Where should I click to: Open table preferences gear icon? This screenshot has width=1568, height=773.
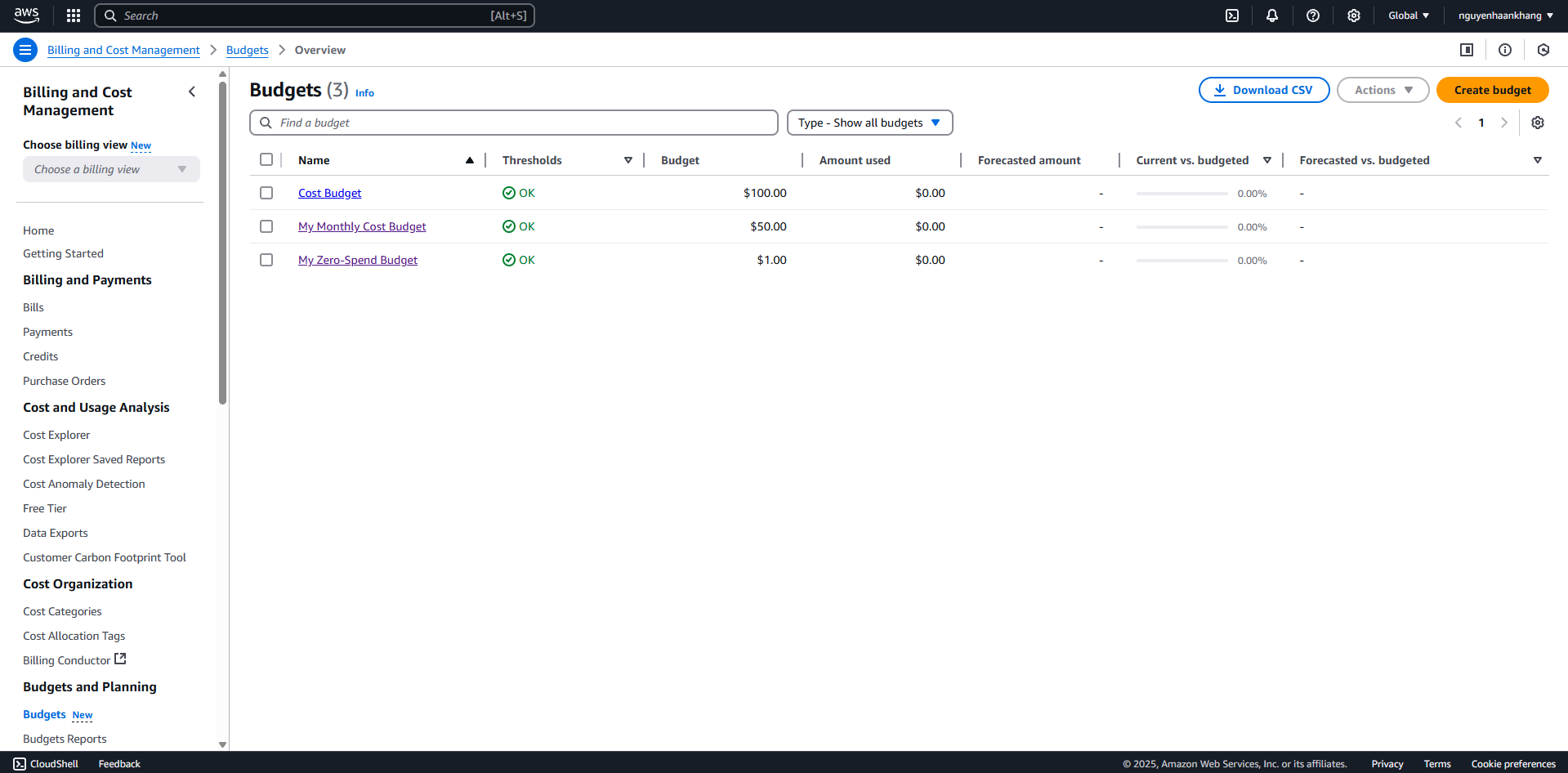pos(1538,123)
